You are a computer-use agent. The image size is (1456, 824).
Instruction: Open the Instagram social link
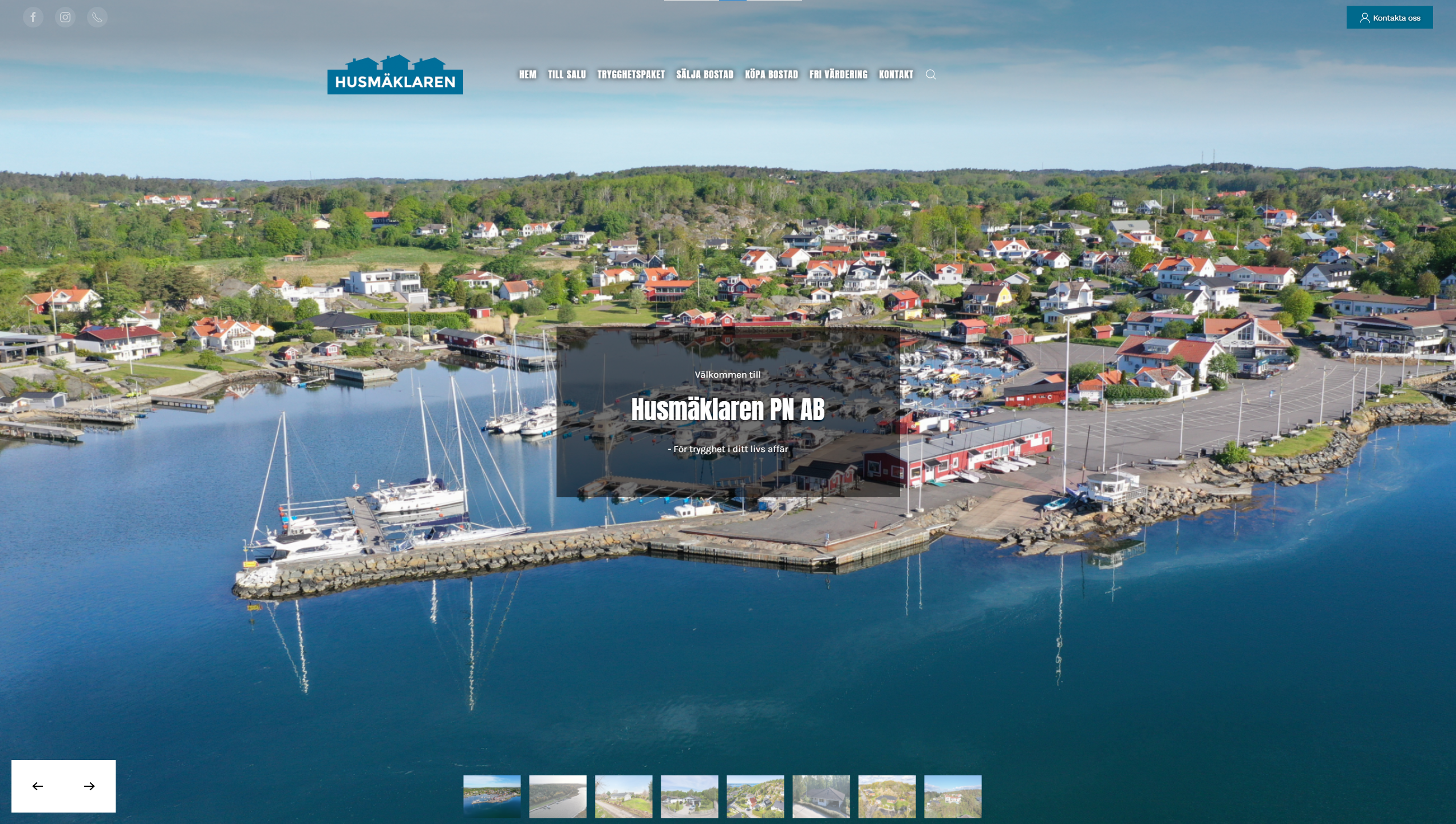[65, 17]
